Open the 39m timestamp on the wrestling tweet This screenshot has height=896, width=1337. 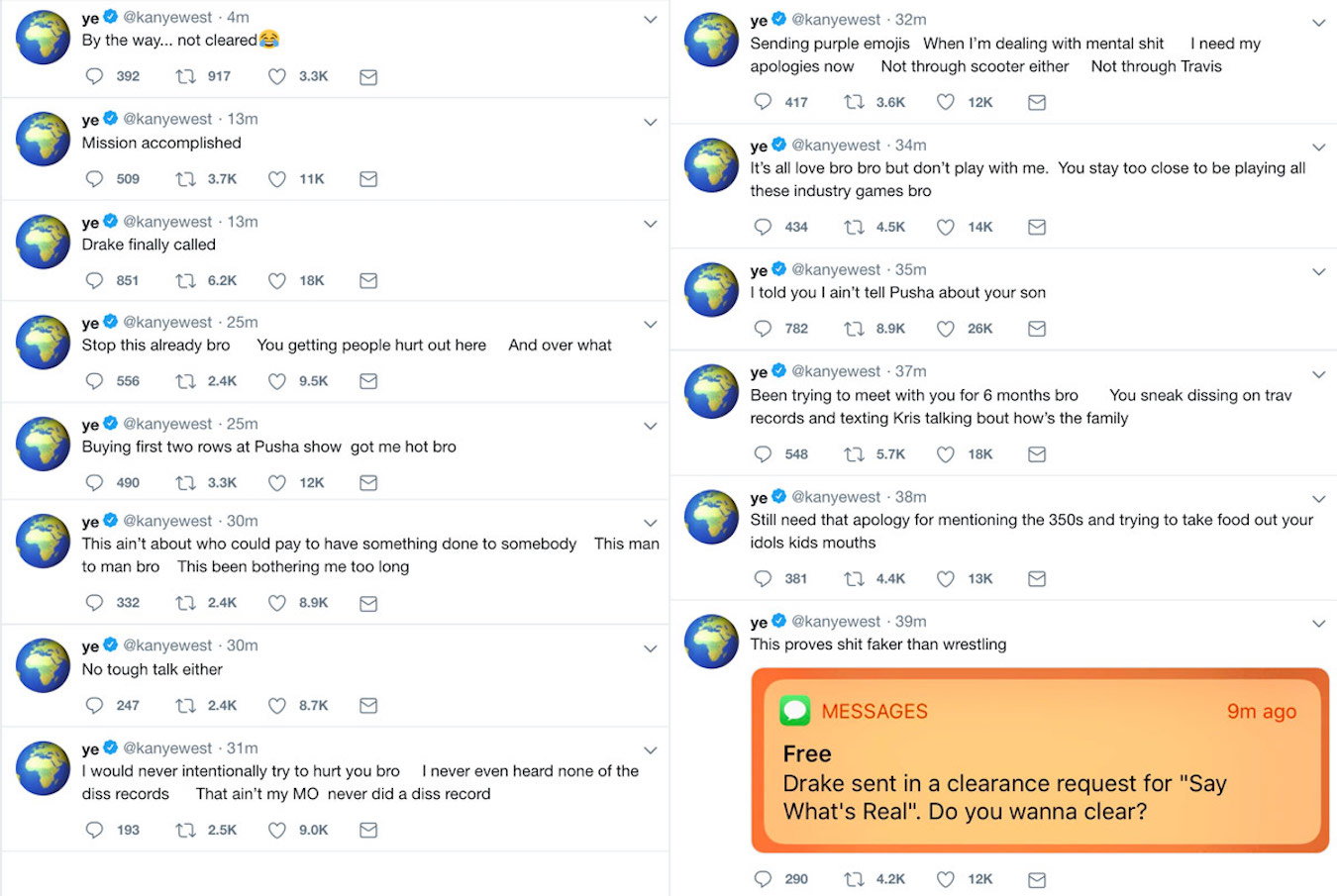[x=911, y=622]
